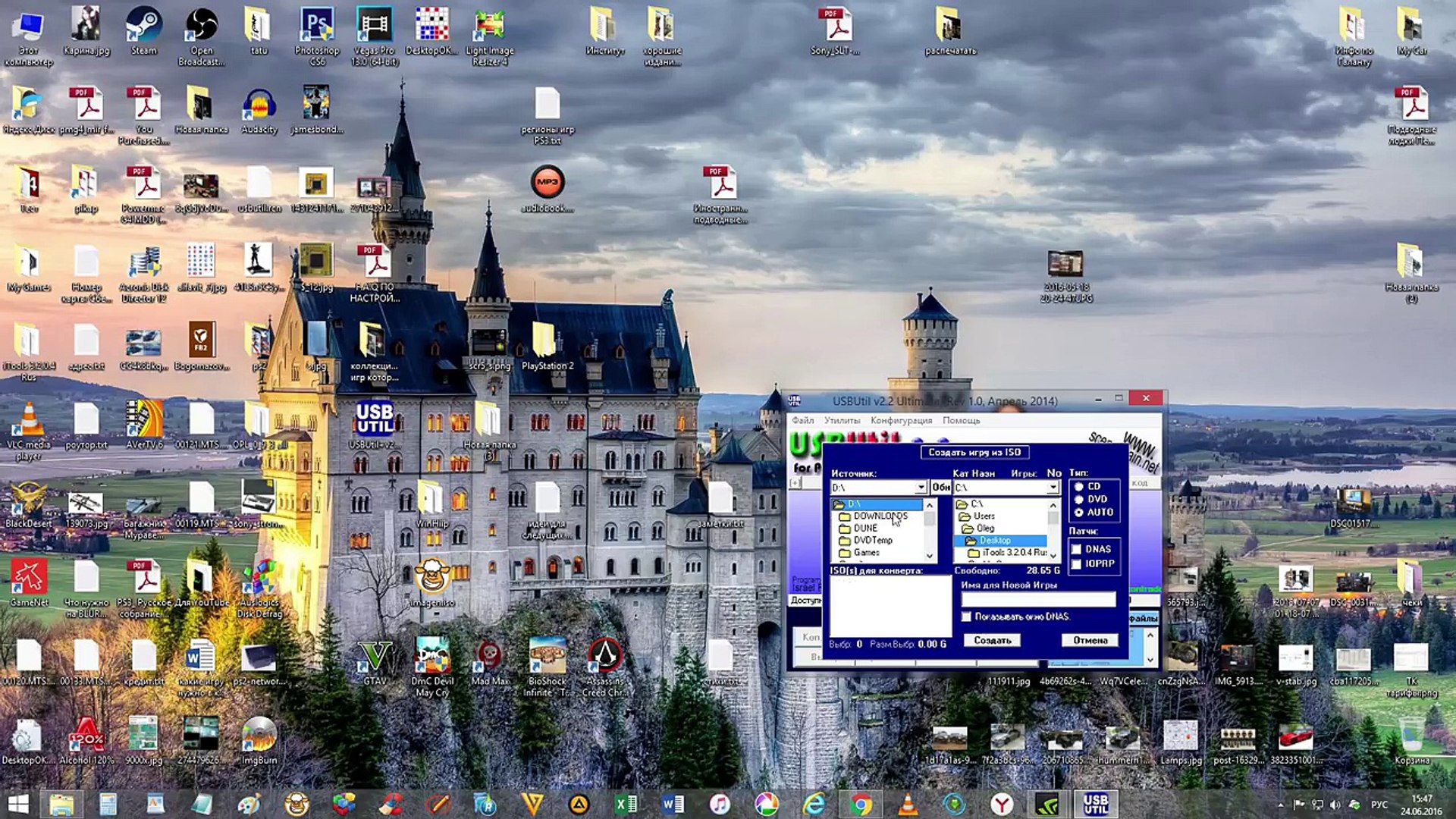This screenshot has width=1456, height=819.
Task: Select the Desktop folder in destination tree
Action: (x=994, y=540)
